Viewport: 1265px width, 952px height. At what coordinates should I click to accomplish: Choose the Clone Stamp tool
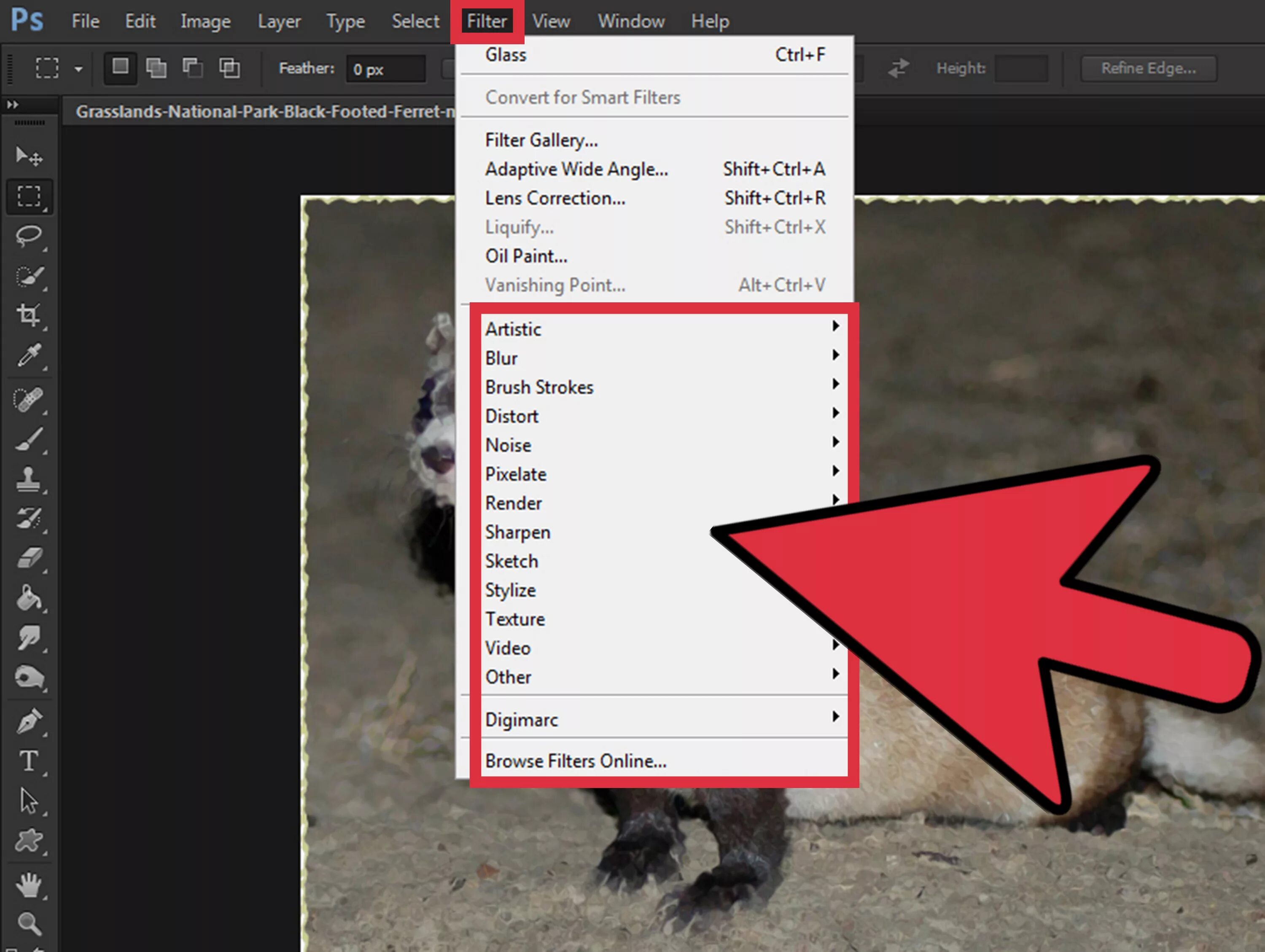(x=29, y=479)
